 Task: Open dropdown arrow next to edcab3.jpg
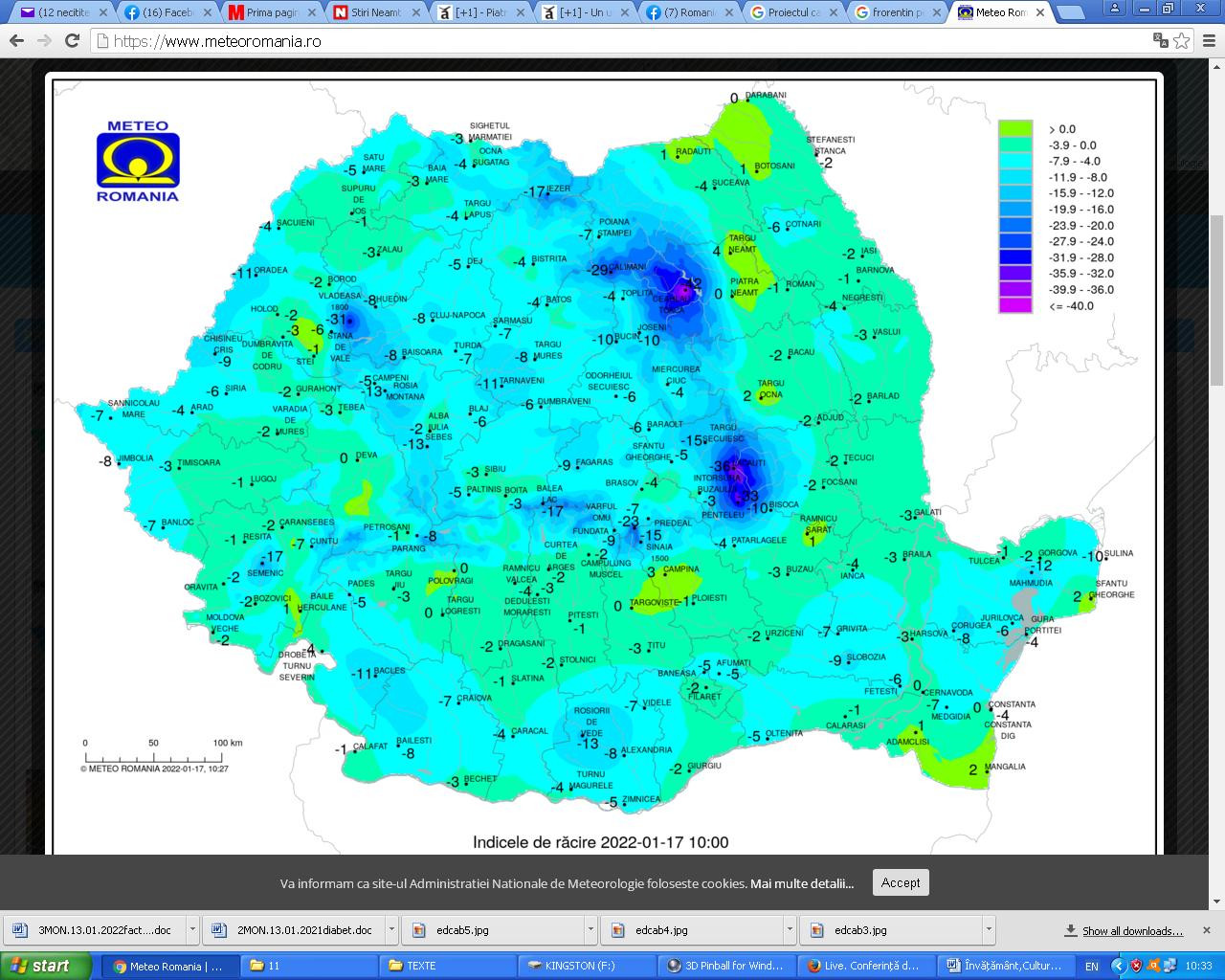click(x=987, y=930)
